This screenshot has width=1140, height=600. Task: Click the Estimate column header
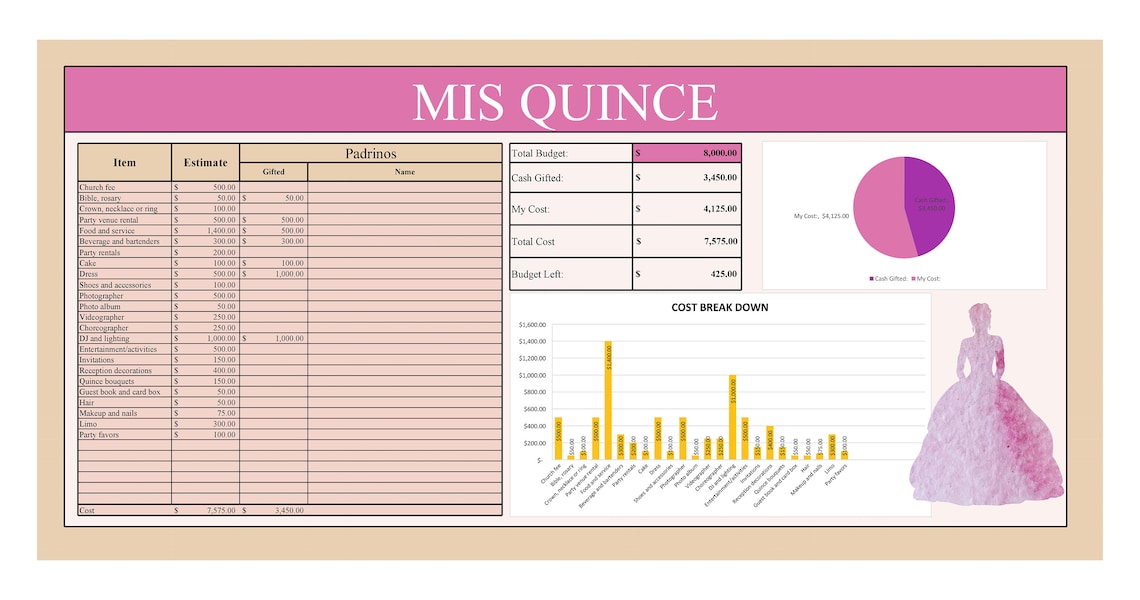coord(204,161)
